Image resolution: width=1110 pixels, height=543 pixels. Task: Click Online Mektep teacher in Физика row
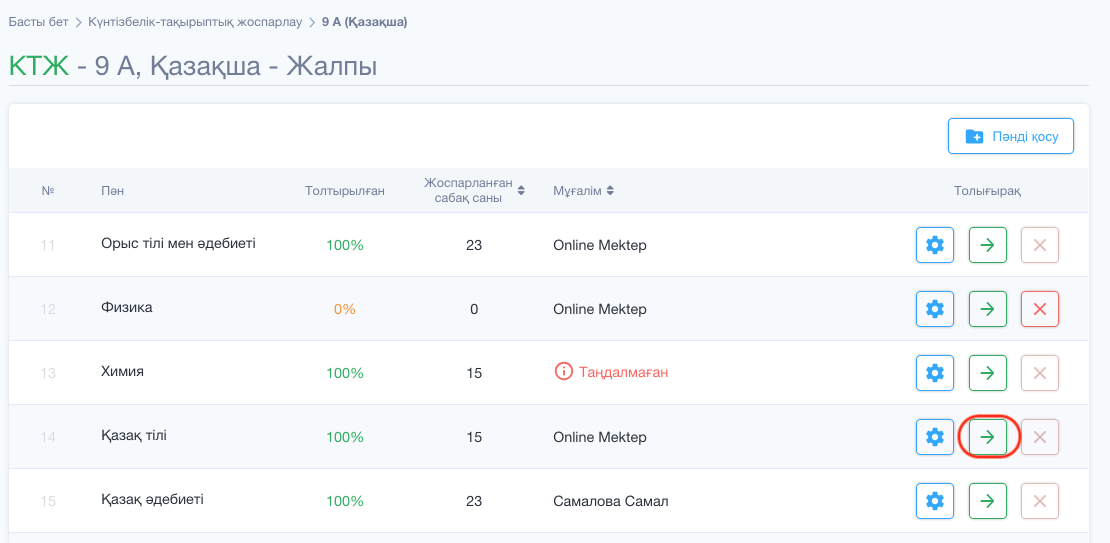(600, 309)
